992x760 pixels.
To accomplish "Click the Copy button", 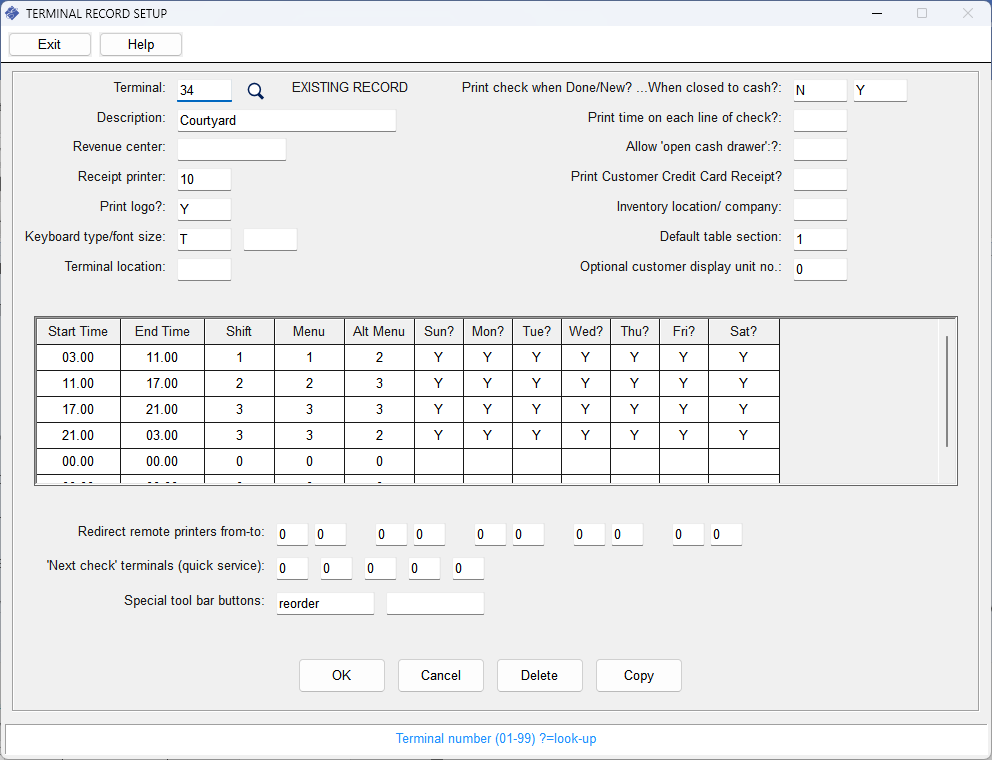I will coord(638,675).
